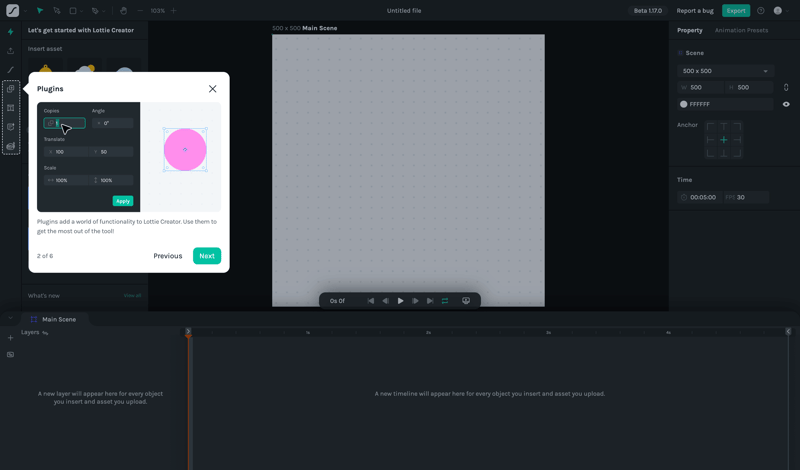The width and height of the screenshot is (800, 470).
Task: Open the help question mark icon
Action: pos(761,10)
